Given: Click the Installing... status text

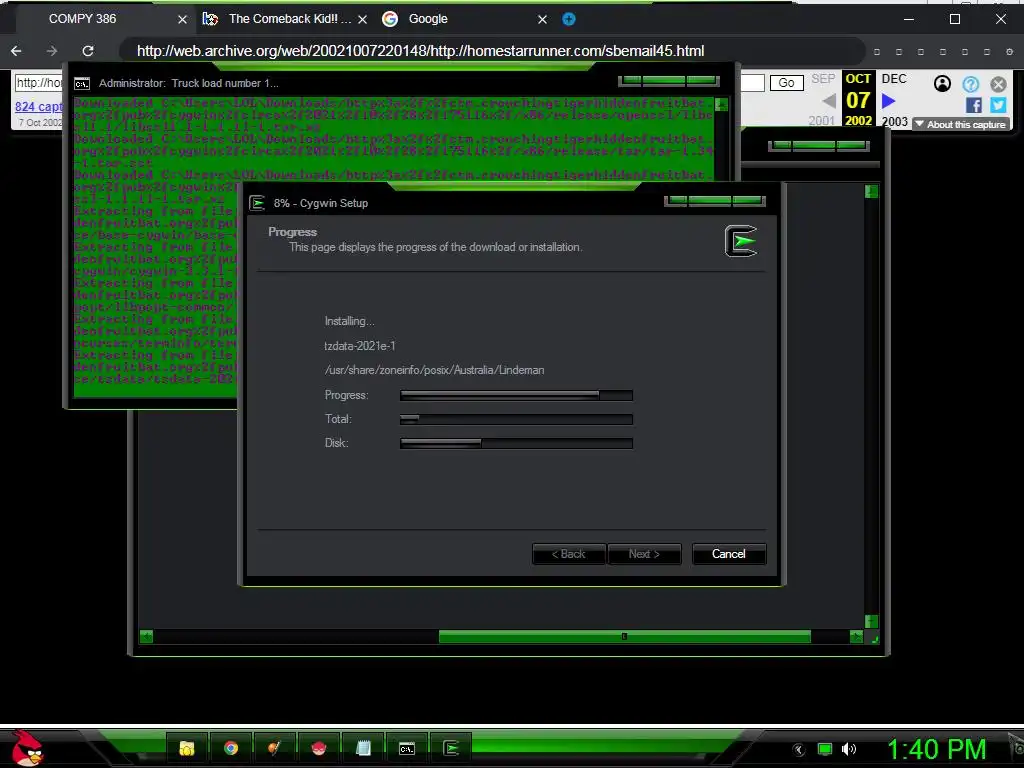Looking at the screenshot, I should click(x=349, y=321).
